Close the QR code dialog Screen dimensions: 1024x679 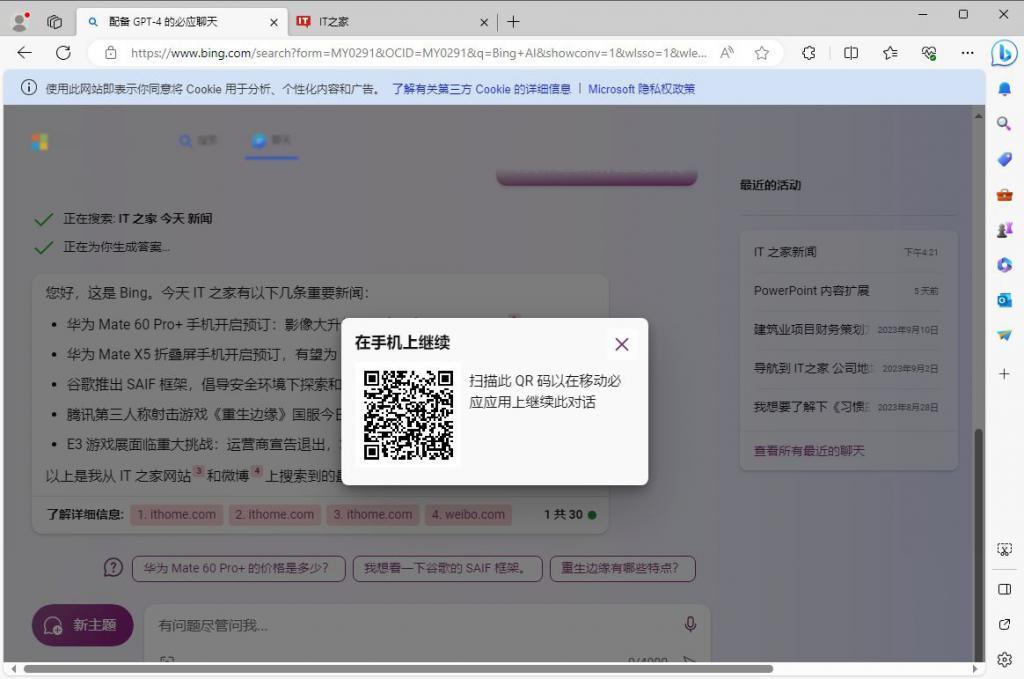click(x=621, y=343)
